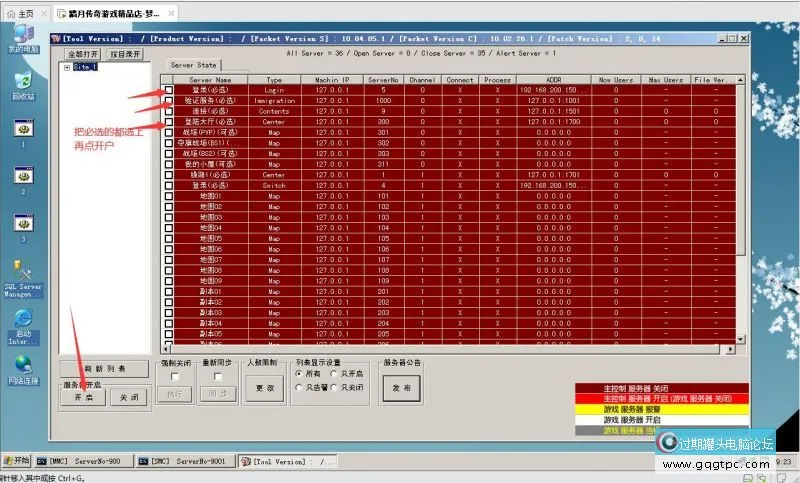Tick the 强制关闭 checkbox
800x483 pixels.
[x=175, y=377]
